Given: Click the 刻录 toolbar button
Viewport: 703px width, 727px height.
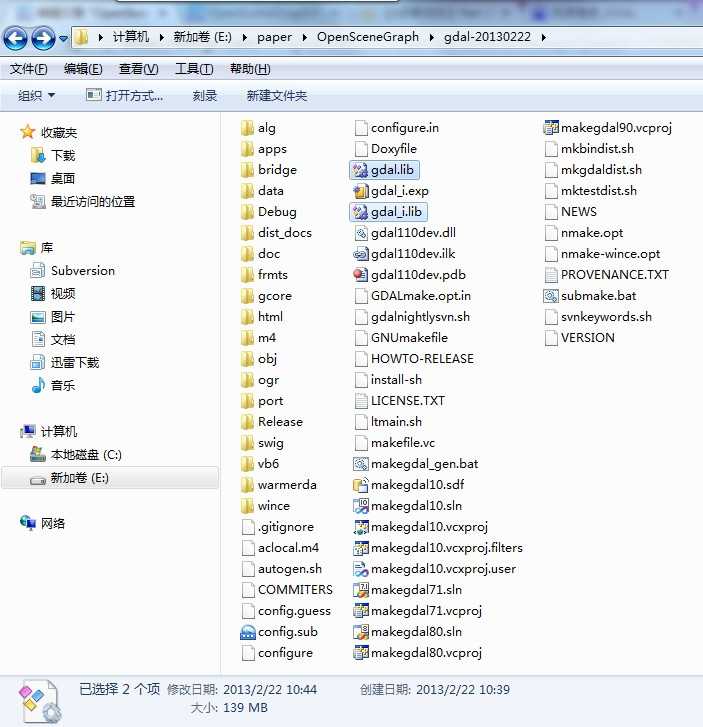Looking at the screenshot, I should tap(205, 96).
